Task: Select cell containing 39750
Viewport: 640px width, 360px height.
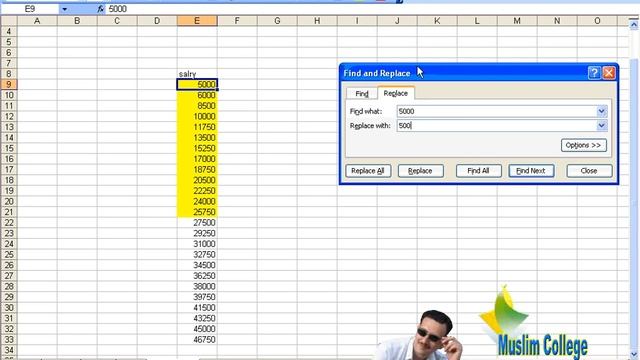Action: click(197, 297)
